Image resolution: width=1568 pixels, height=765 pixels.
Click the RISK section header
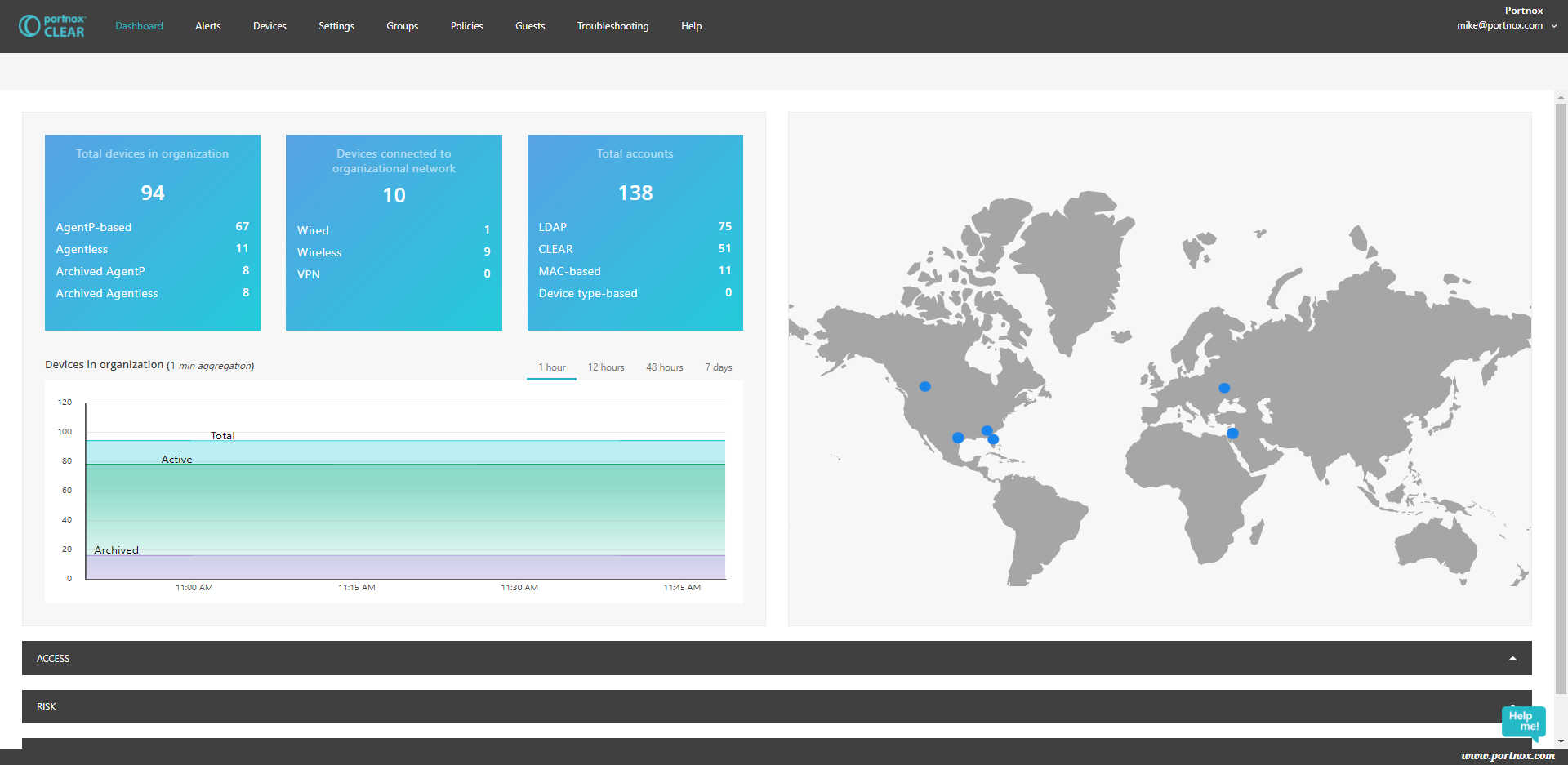click(777, 706)
